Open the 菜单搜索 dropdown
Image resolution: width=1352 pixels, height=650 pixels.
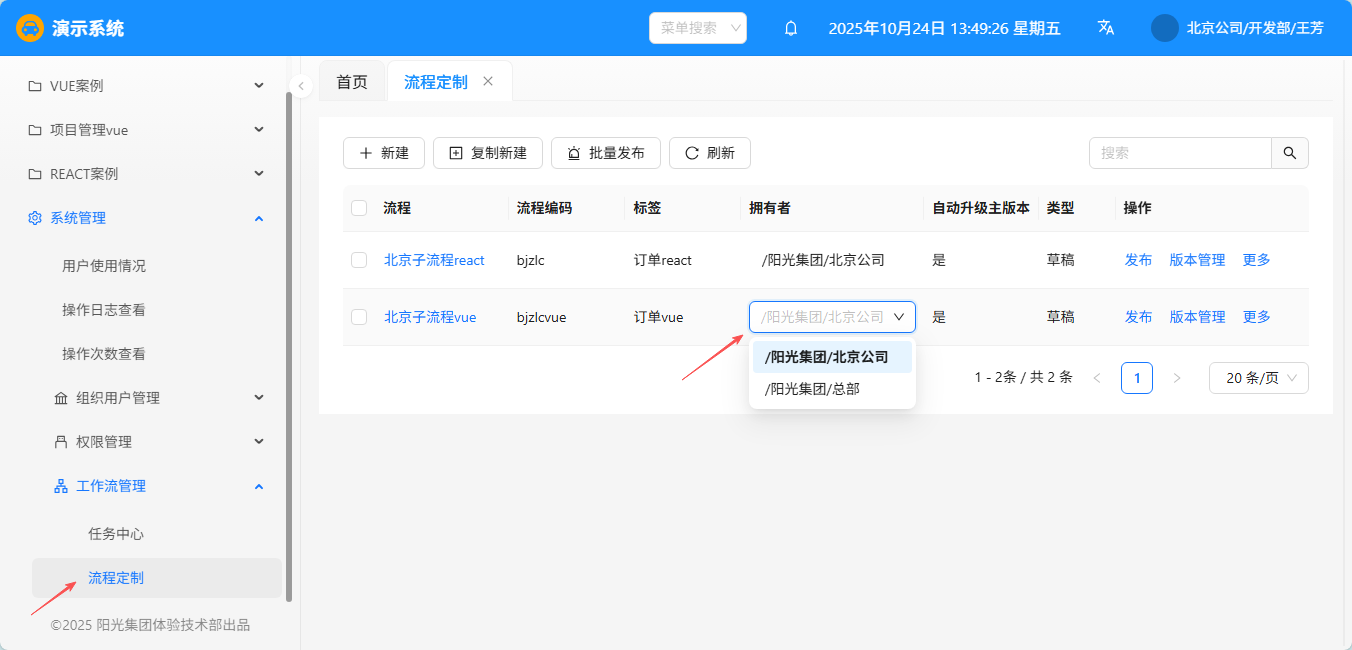pyautogui.click(x=698, y=28)
